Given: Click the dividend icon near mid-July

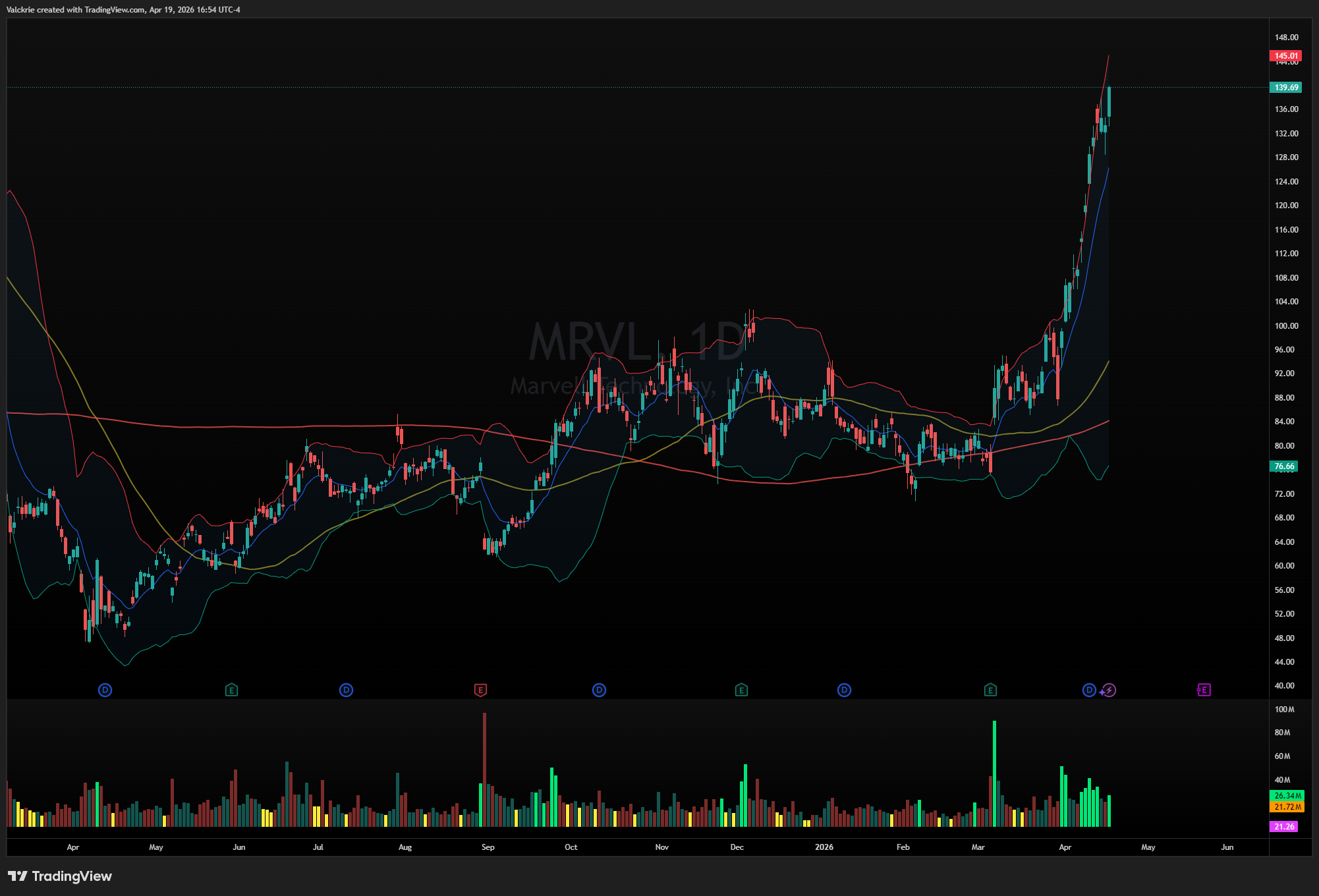Looking at the screenshot, I should (x=346, y=690).
